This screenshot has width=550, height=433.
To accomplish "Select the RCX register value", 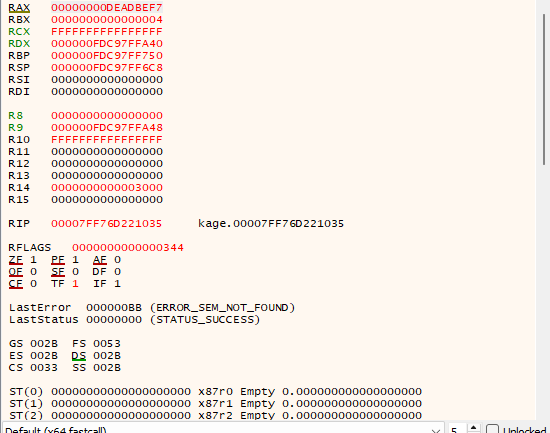I will (107, 32).
